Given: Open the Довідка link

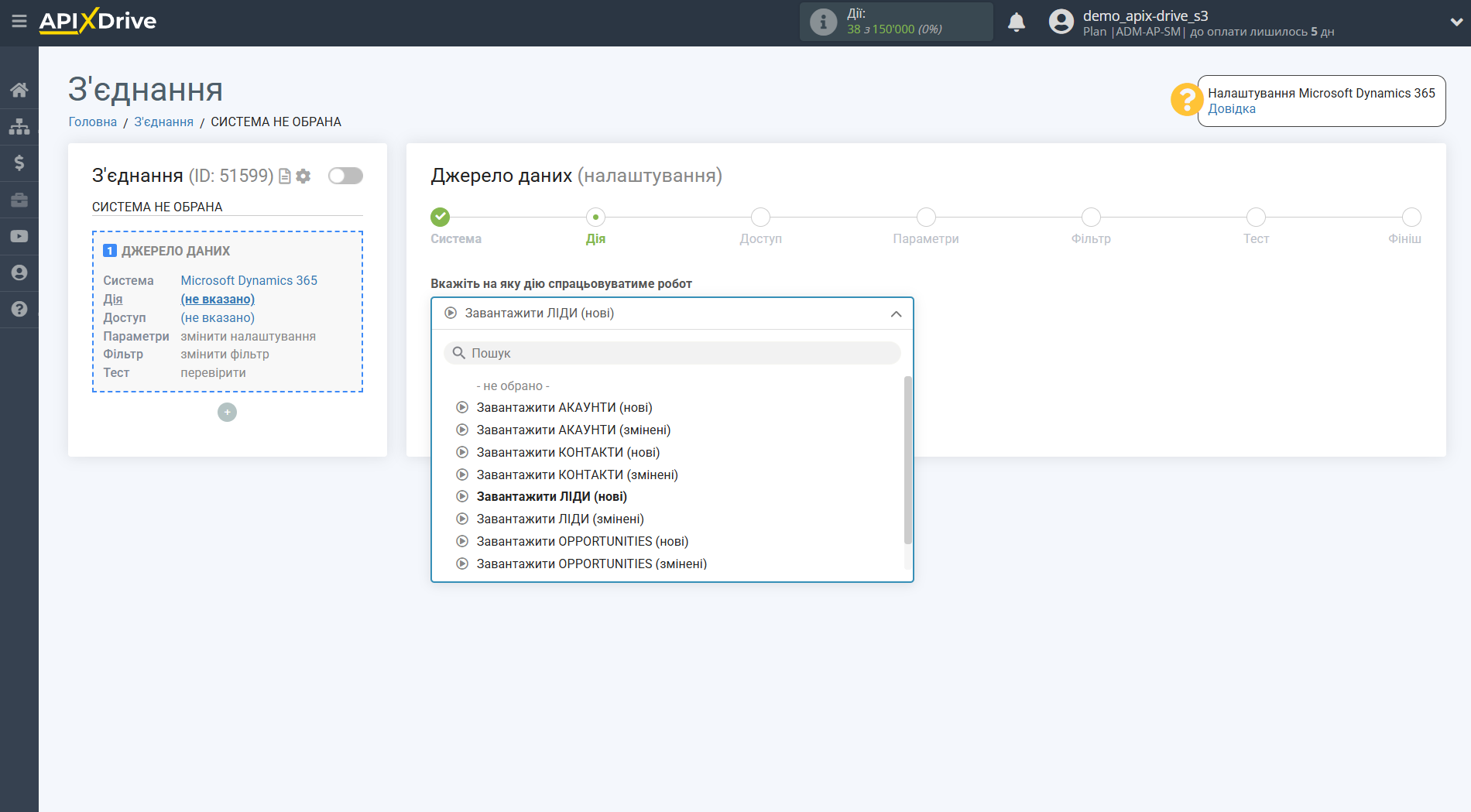Looking at the screenshot, I should 1232,109.
